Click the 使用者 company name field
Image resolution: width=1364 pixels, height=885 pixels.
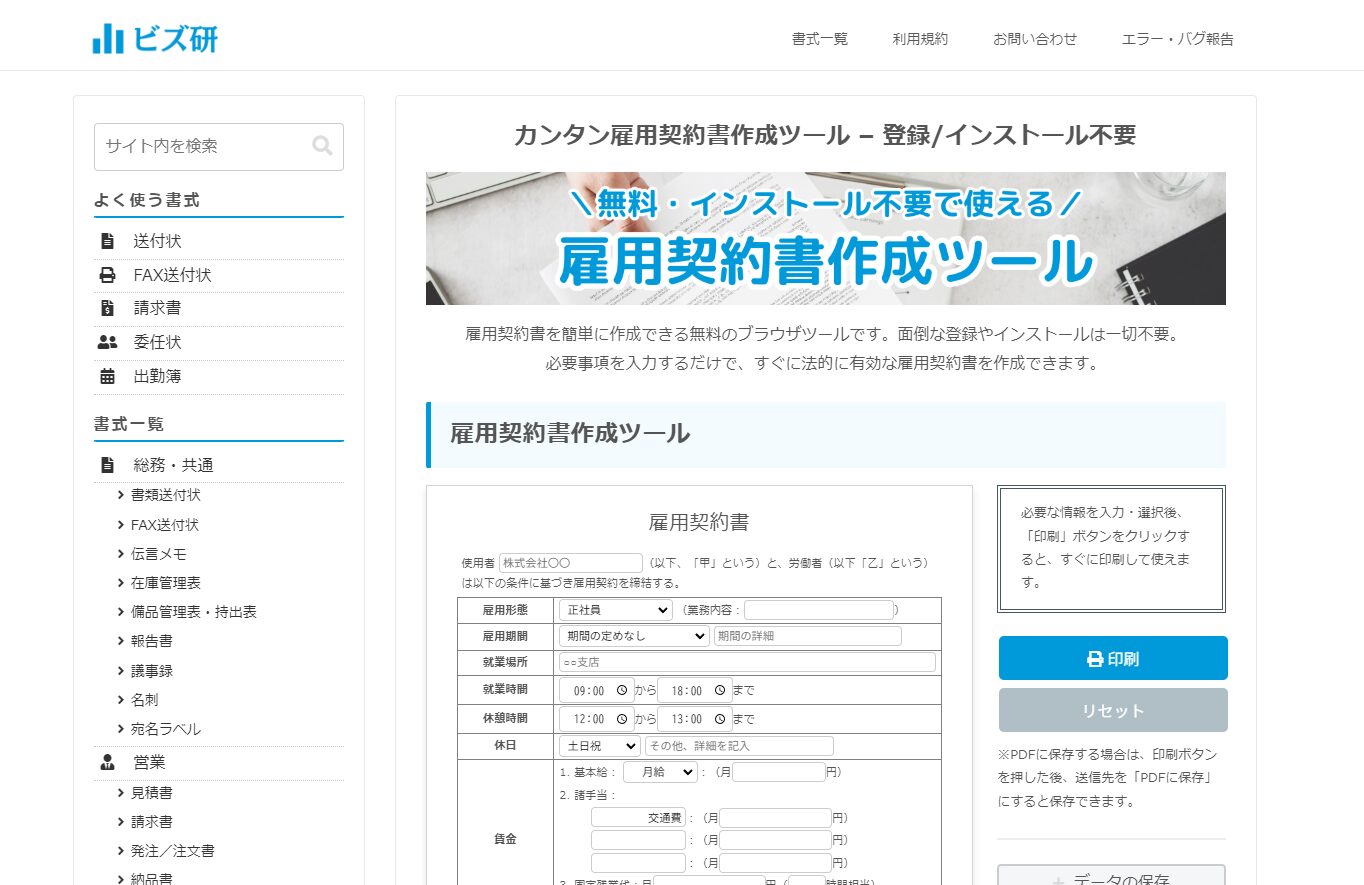coord(571,563)
